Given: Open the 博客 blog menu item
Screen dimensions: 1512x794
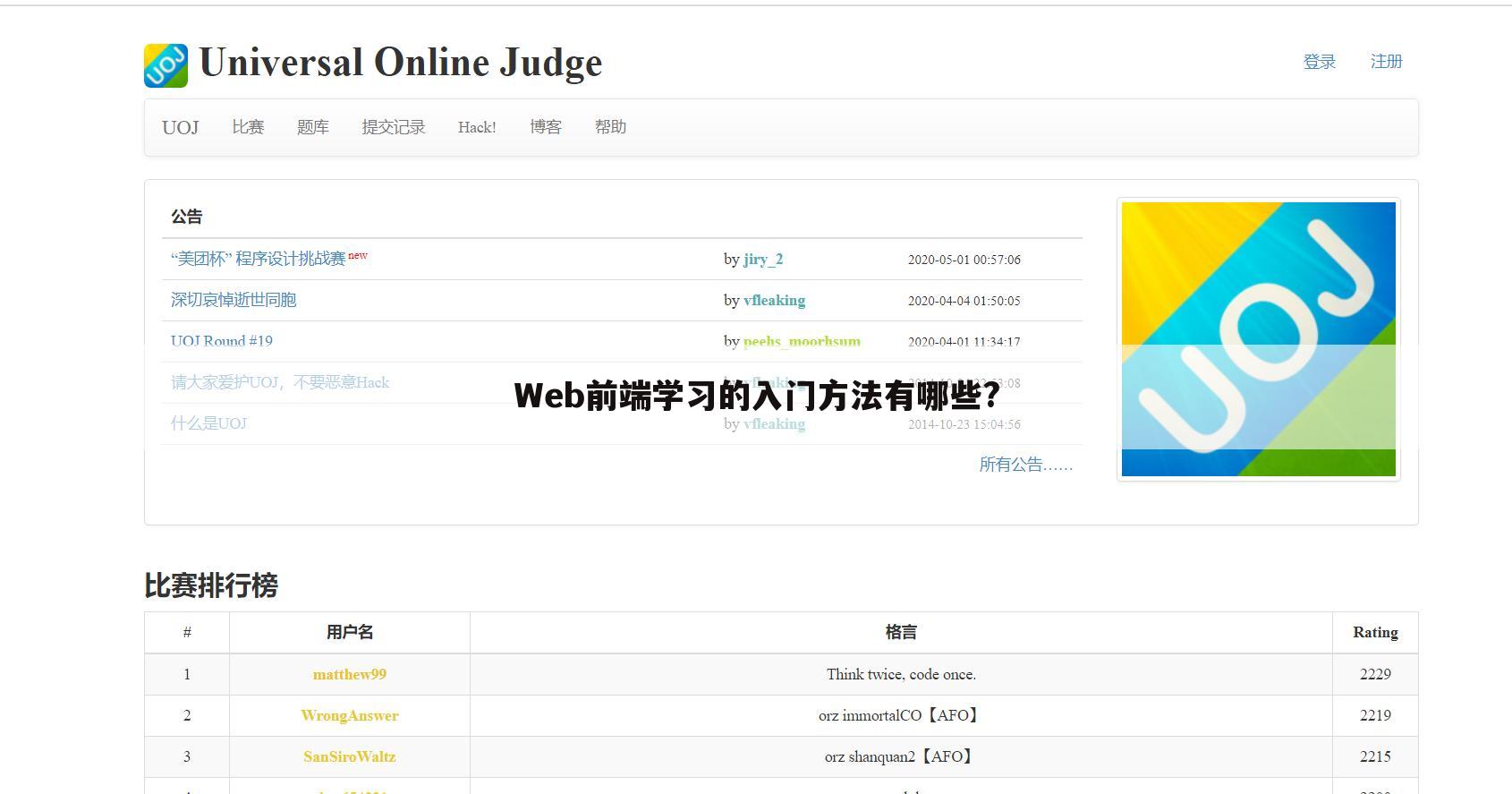Looking at the screenshot, I should [x=546, y=127].
